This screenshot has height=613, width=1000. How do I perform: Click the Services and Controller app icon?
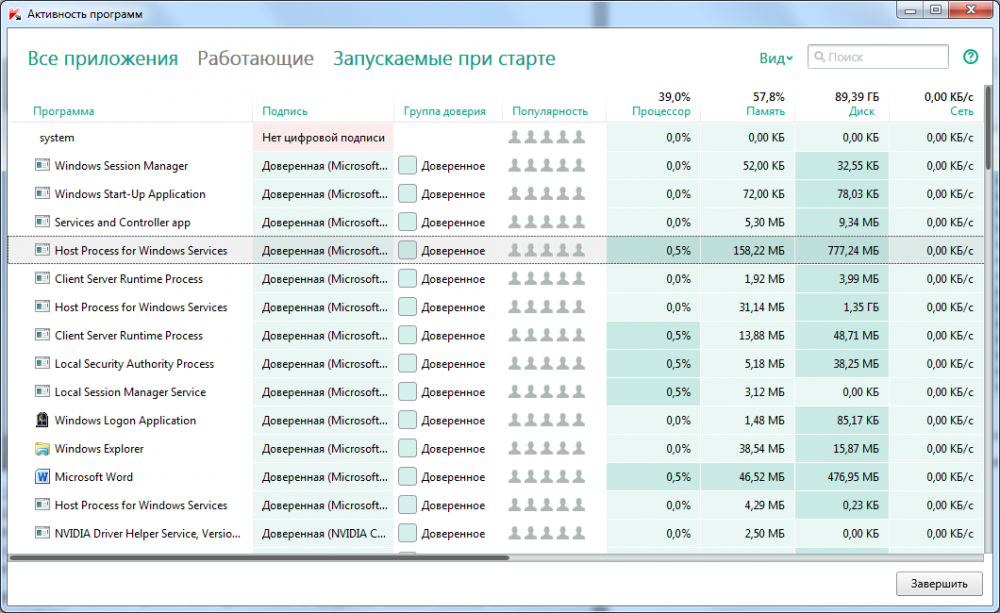click(x=42, y=222)
